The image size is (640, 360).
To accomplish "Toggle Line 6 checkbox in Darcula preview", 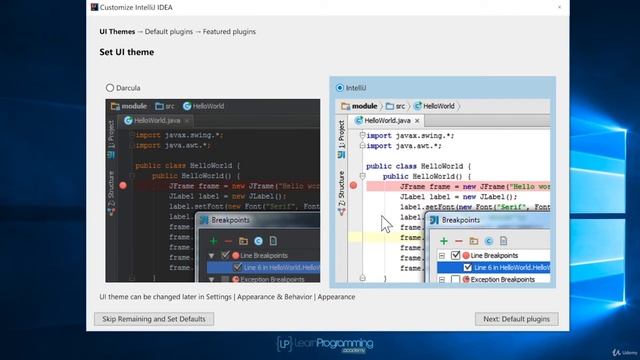I will click(238, 267).
